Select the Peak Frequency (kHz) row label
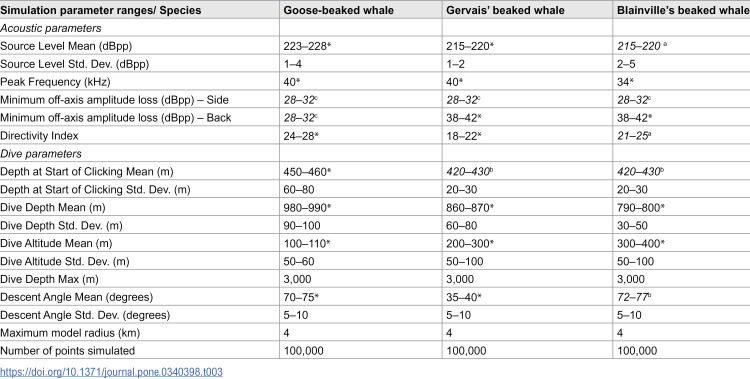Screen dimensions: 750x379 click(55, 82)
